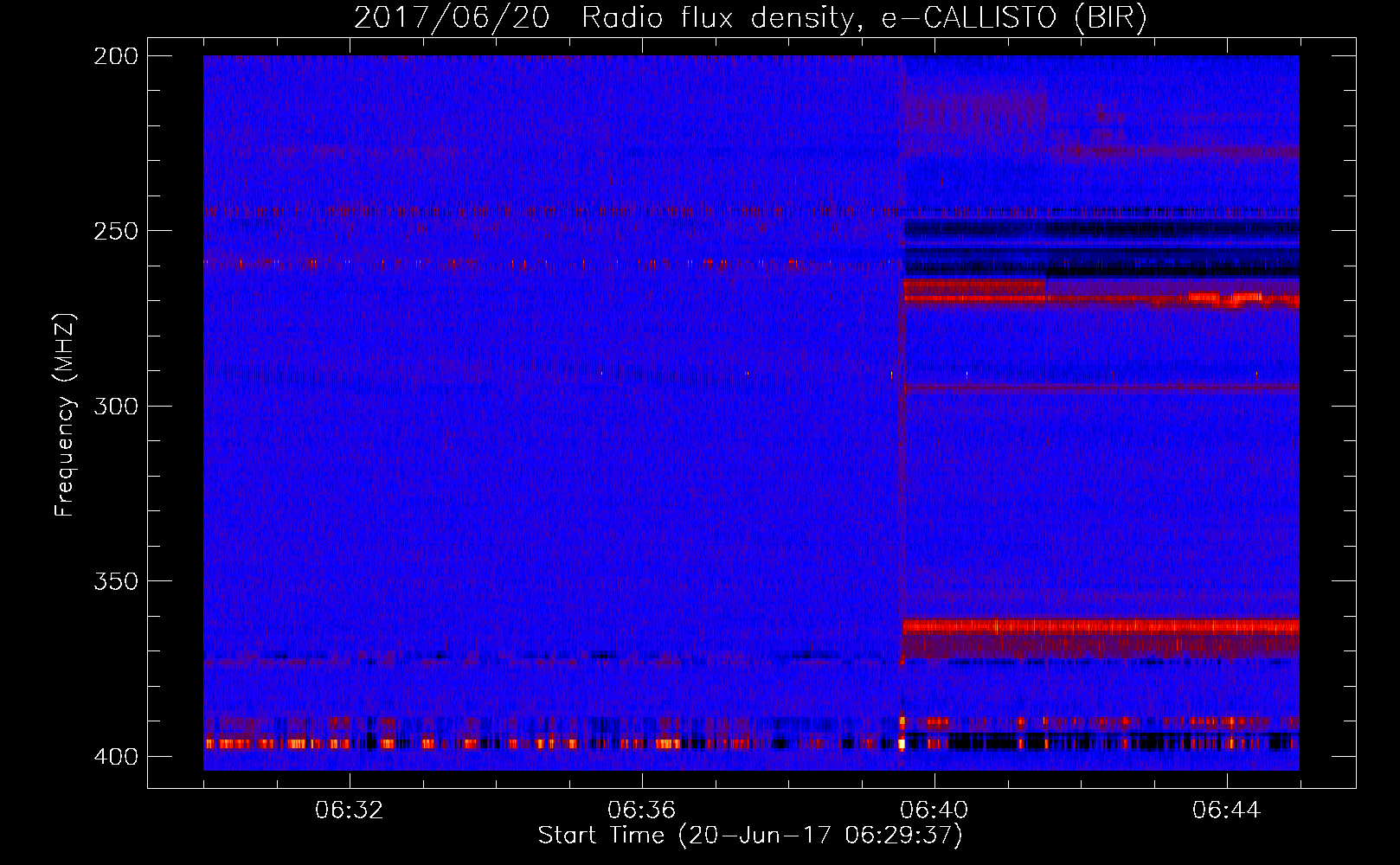Click the 200 frequency tick label
The width and height of the screenshot is (1400, 865).
116,56
